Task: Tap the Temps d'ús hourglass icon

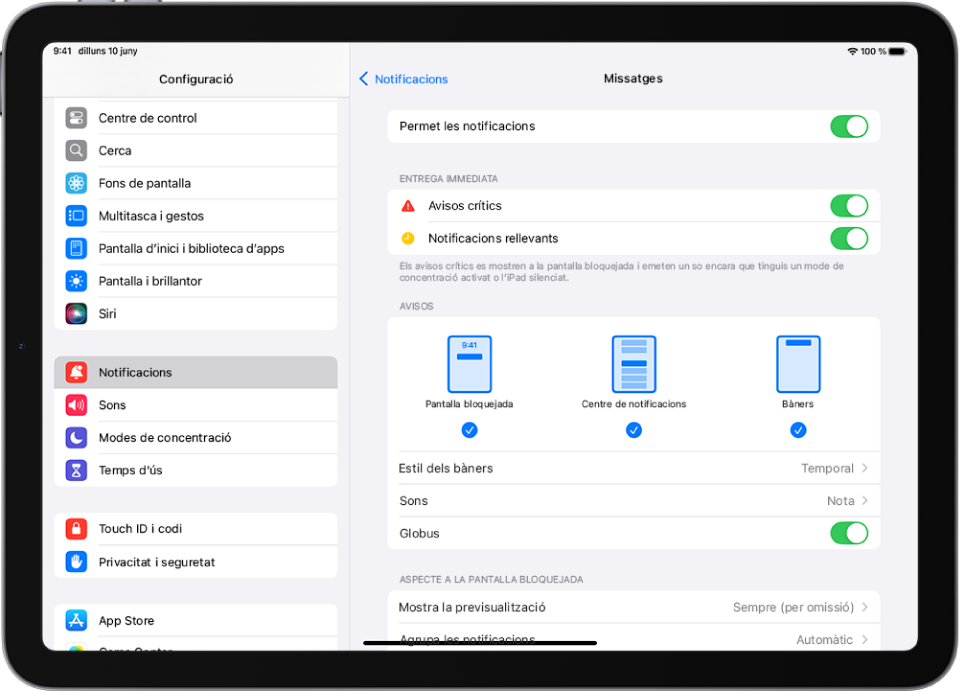Action: point(76,470)
